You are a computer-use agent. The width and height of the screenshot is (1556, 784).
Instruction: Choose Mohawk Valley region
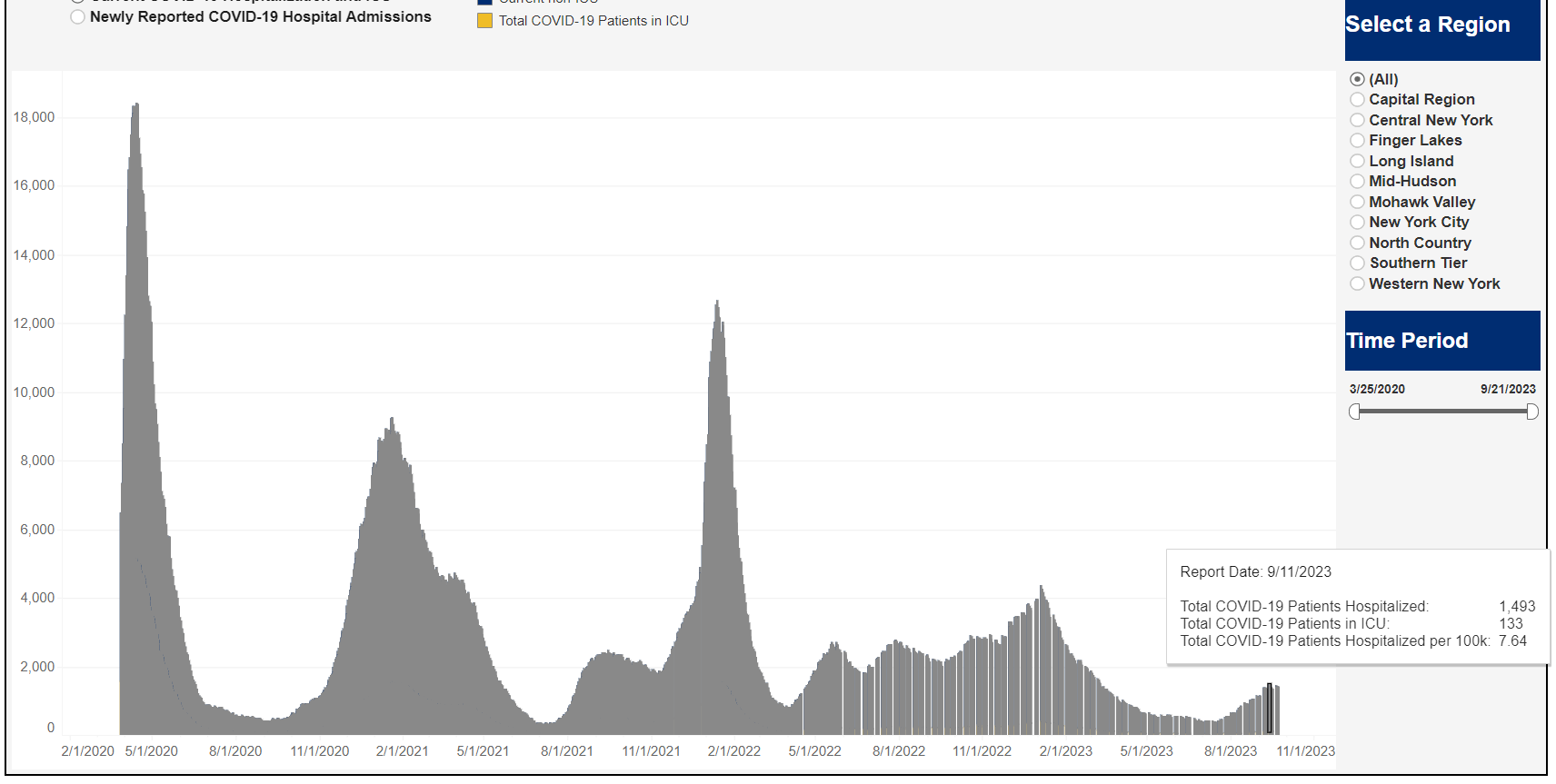(1357, 203)
